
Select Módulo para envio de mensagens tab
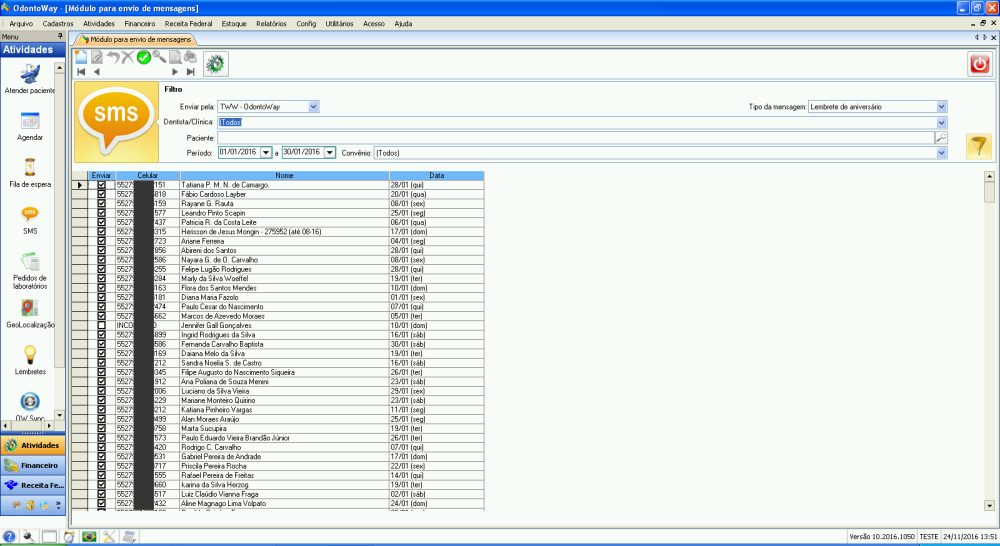(x=136, y=40)
